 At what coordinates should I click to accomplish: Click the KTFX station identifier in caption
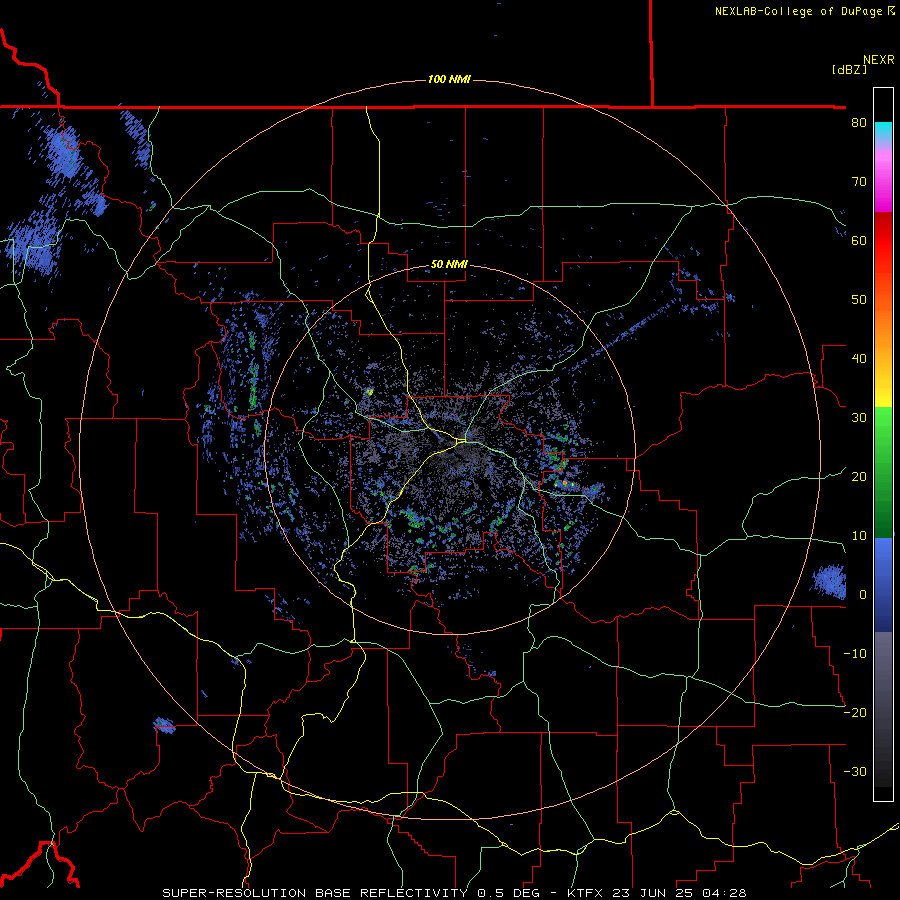[x=587, y=893]
